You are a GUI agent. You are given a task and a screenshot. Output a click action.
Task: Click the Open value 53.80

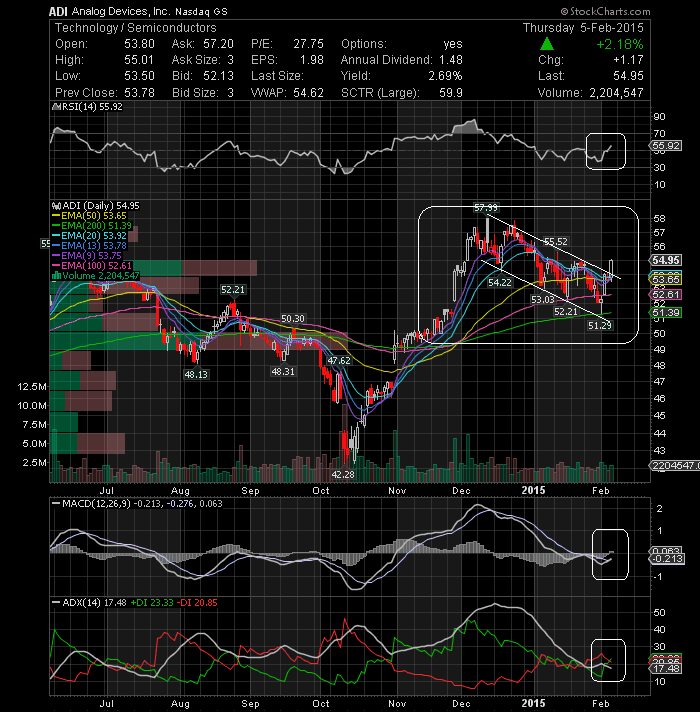point(139,44)
